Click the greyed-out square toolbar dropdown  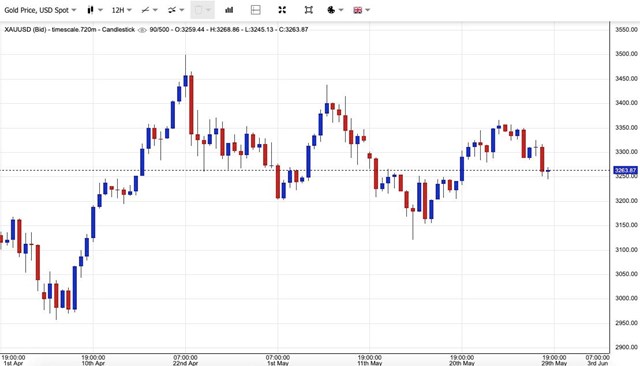[x=202, y=10]
